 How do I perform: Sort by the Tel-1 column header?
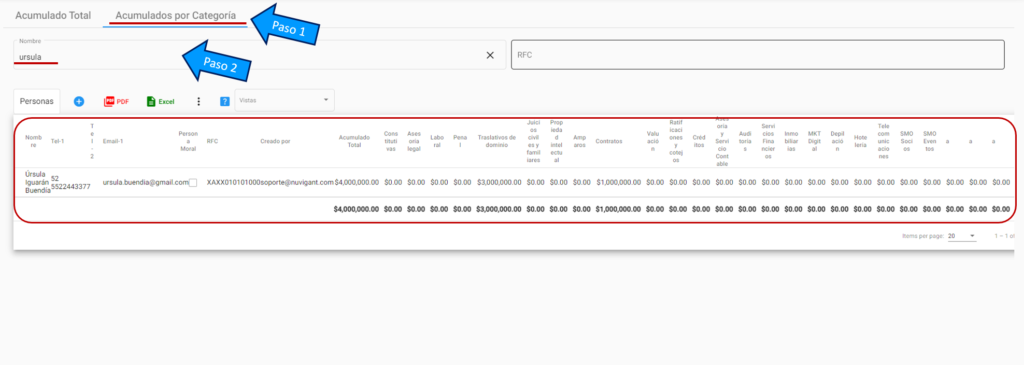pos(57,140)
